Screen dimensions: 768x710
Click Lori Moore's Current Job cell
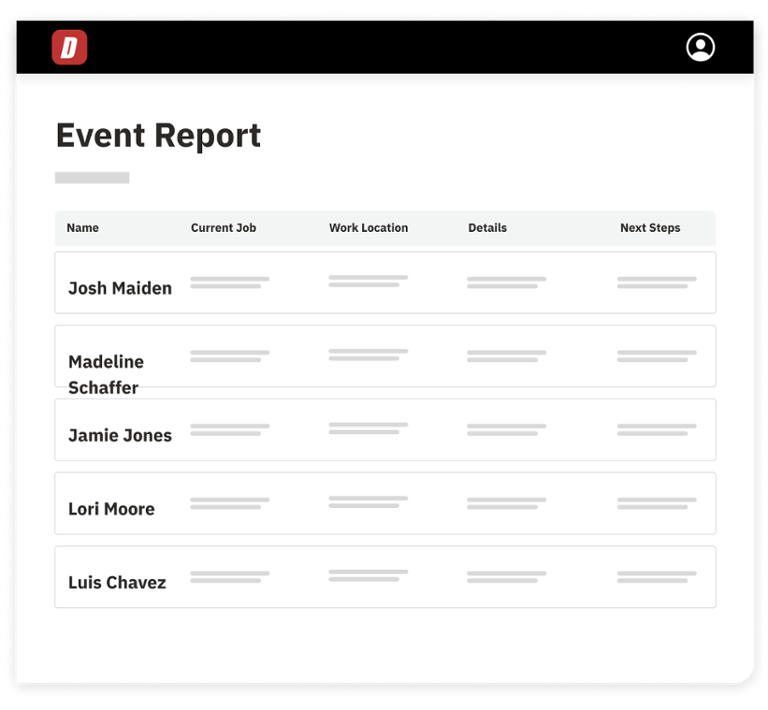coord(229,503)
